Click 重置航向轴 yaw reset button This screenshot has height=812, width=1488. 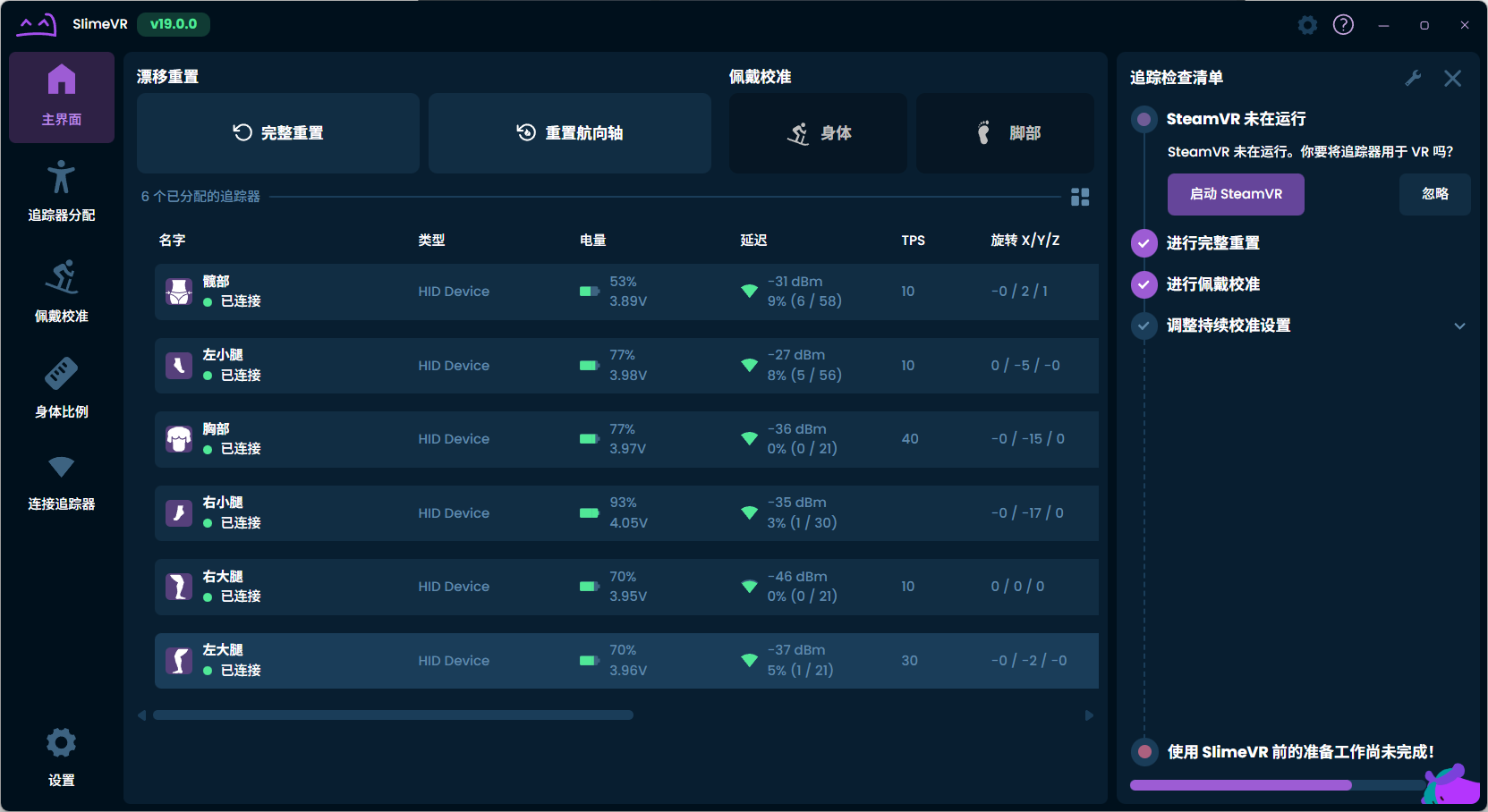[x=570, y=133]
